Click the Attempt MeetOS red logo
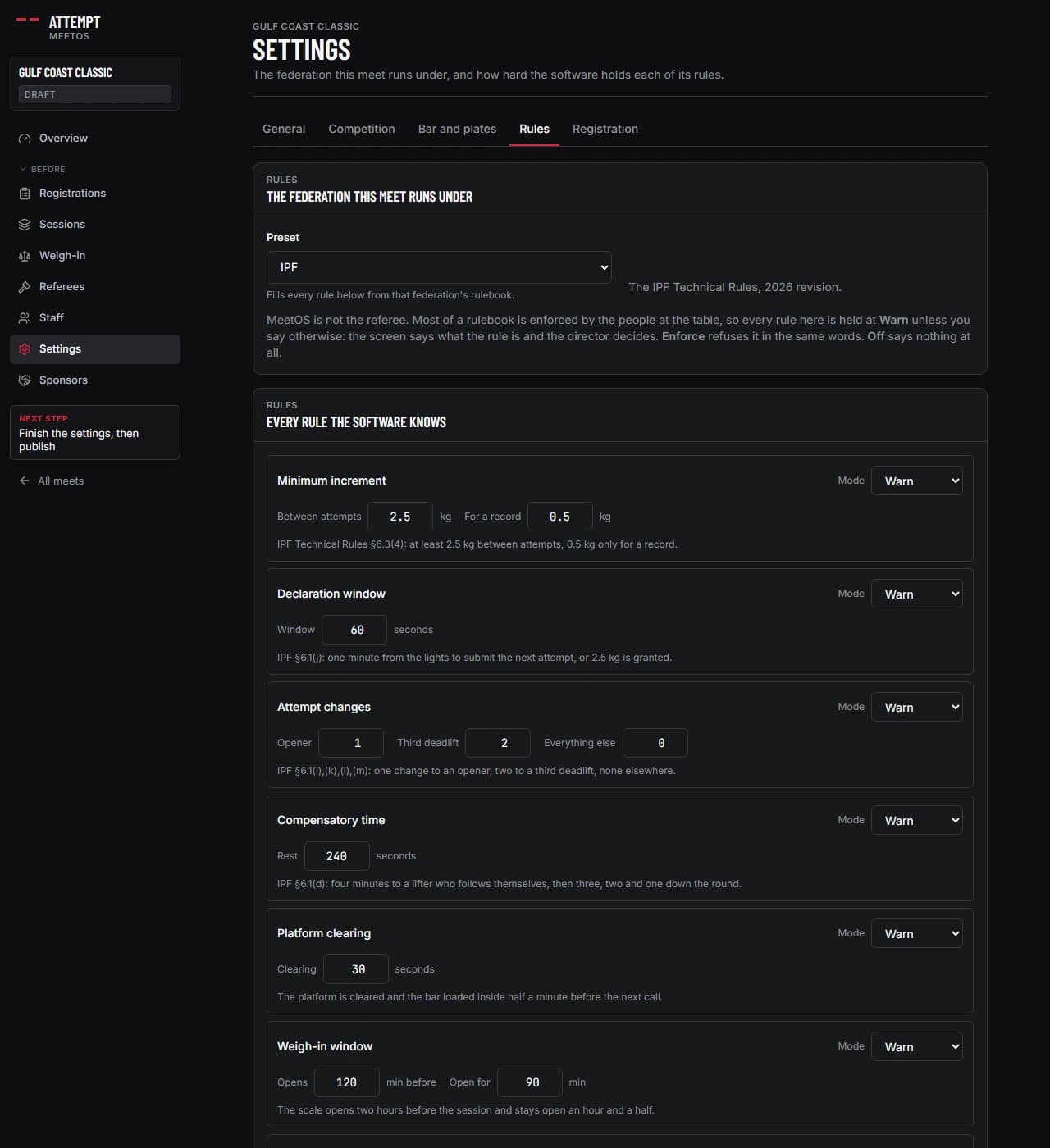1050x1148 pixels. pyautogui.click(x=28, y=19)
